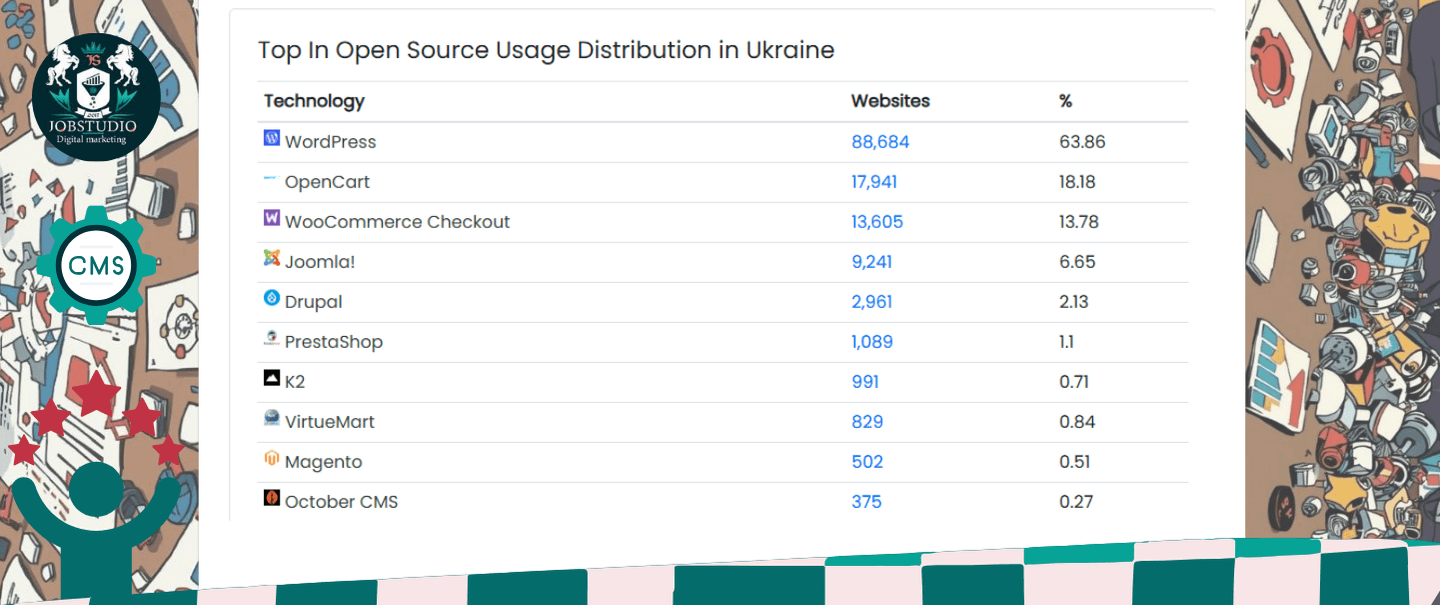Select the October CMS technology name

(x=341, y=502)
